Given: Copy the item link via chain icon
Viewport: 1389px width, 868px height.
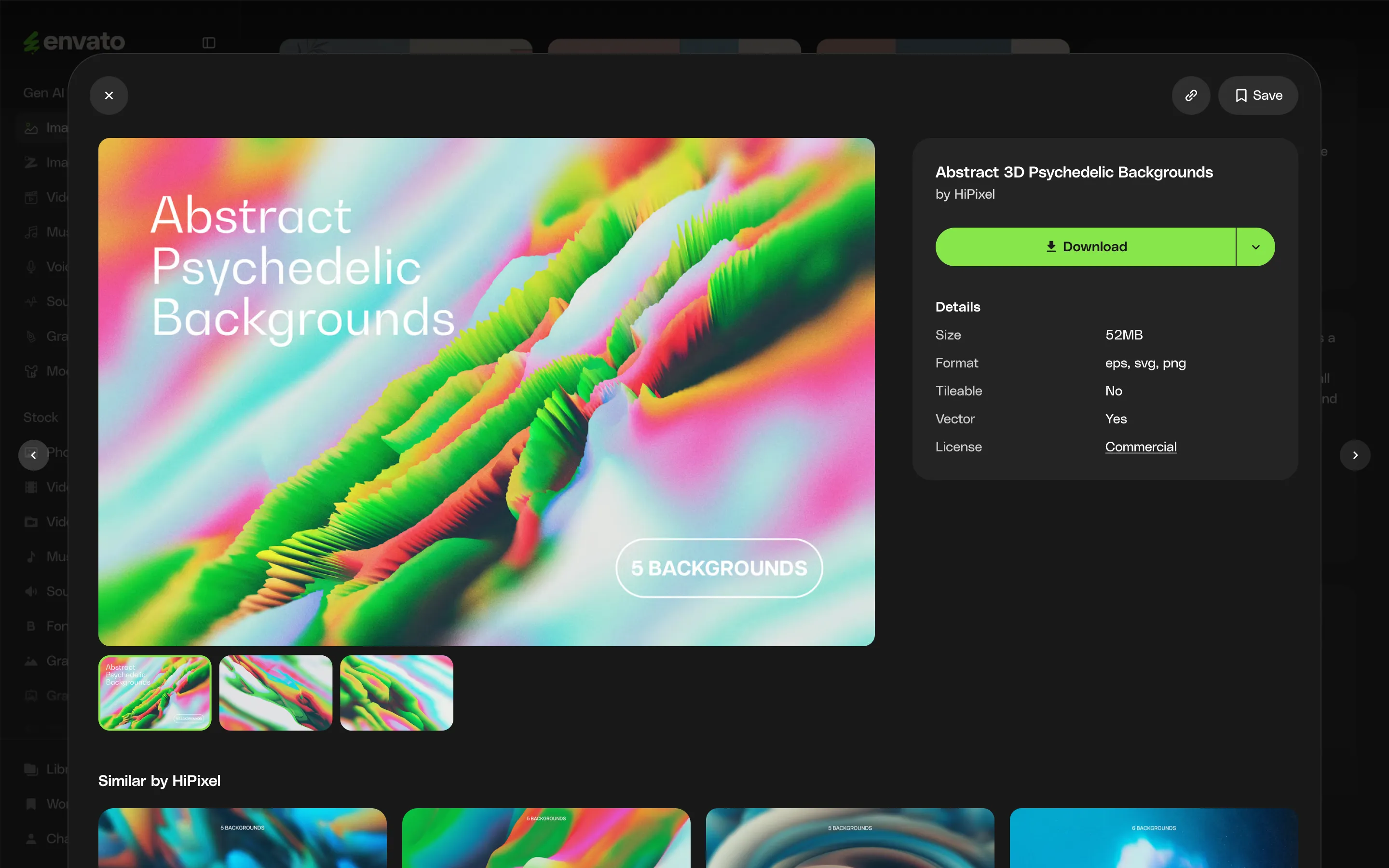Looking at the screenshot, I should click(1191, 95).
